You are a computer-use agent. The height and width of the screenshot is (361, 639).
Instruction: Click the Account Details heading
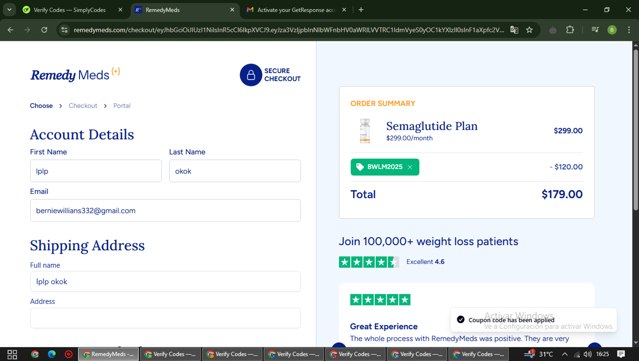click(x=82, y=134)
